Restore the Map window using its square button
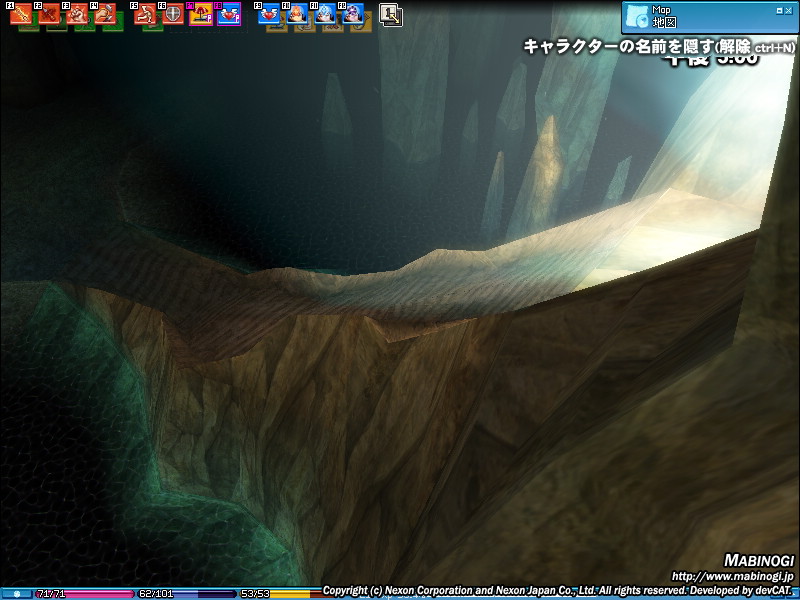The height and width of the screenshot is (600, 800). pos(780,10)
